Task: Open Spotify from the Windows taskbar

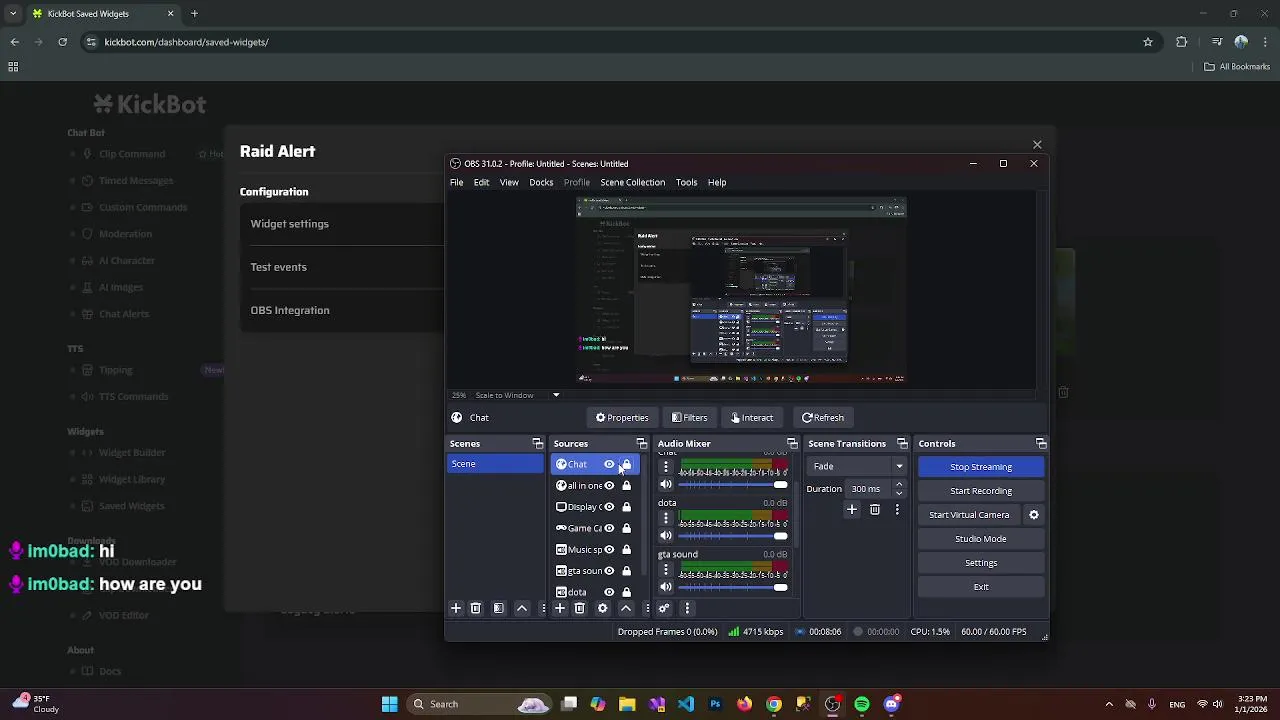Action: (862, 704)
